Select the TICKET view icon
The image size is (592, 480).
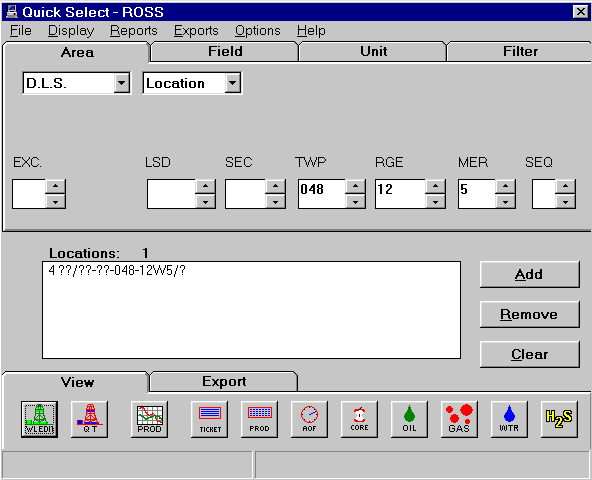click(x=210, y=419)
